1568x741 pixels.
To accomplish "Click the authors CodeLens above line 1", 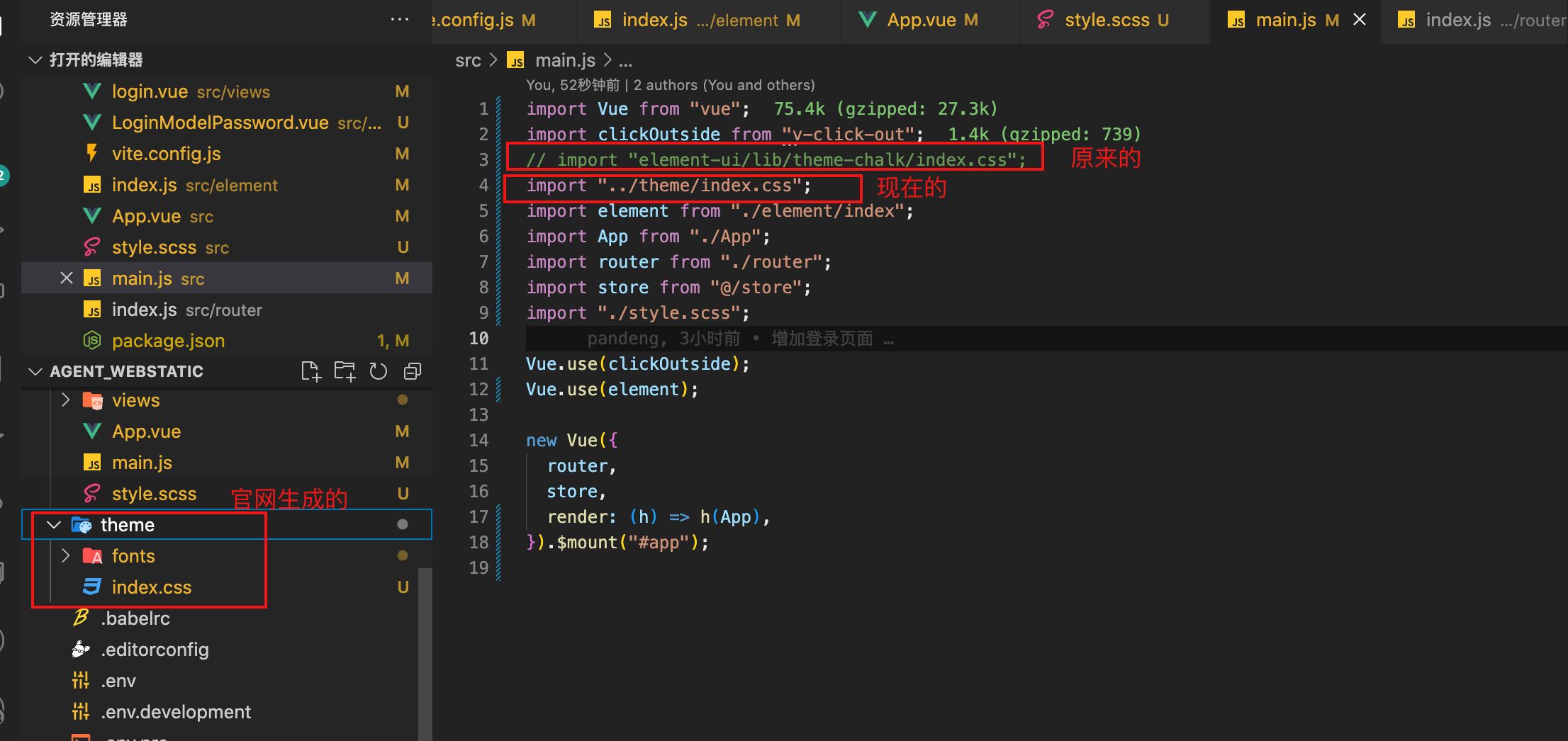I will coord(670,85).
